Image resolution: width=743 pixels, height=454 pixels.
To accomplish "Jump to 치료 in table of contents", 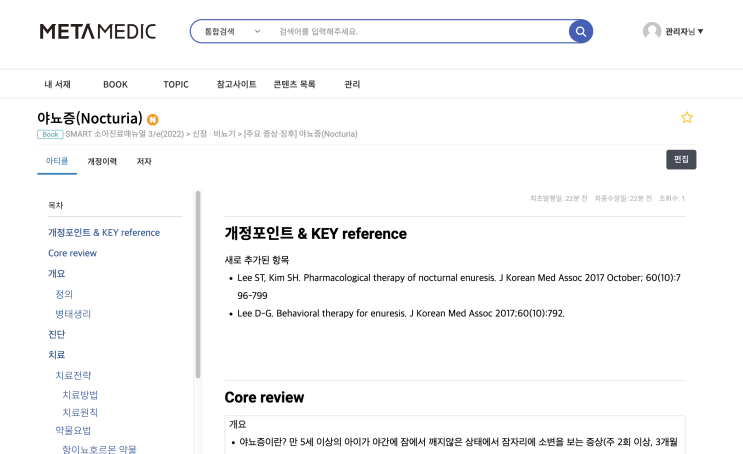I will coord(56,354).
